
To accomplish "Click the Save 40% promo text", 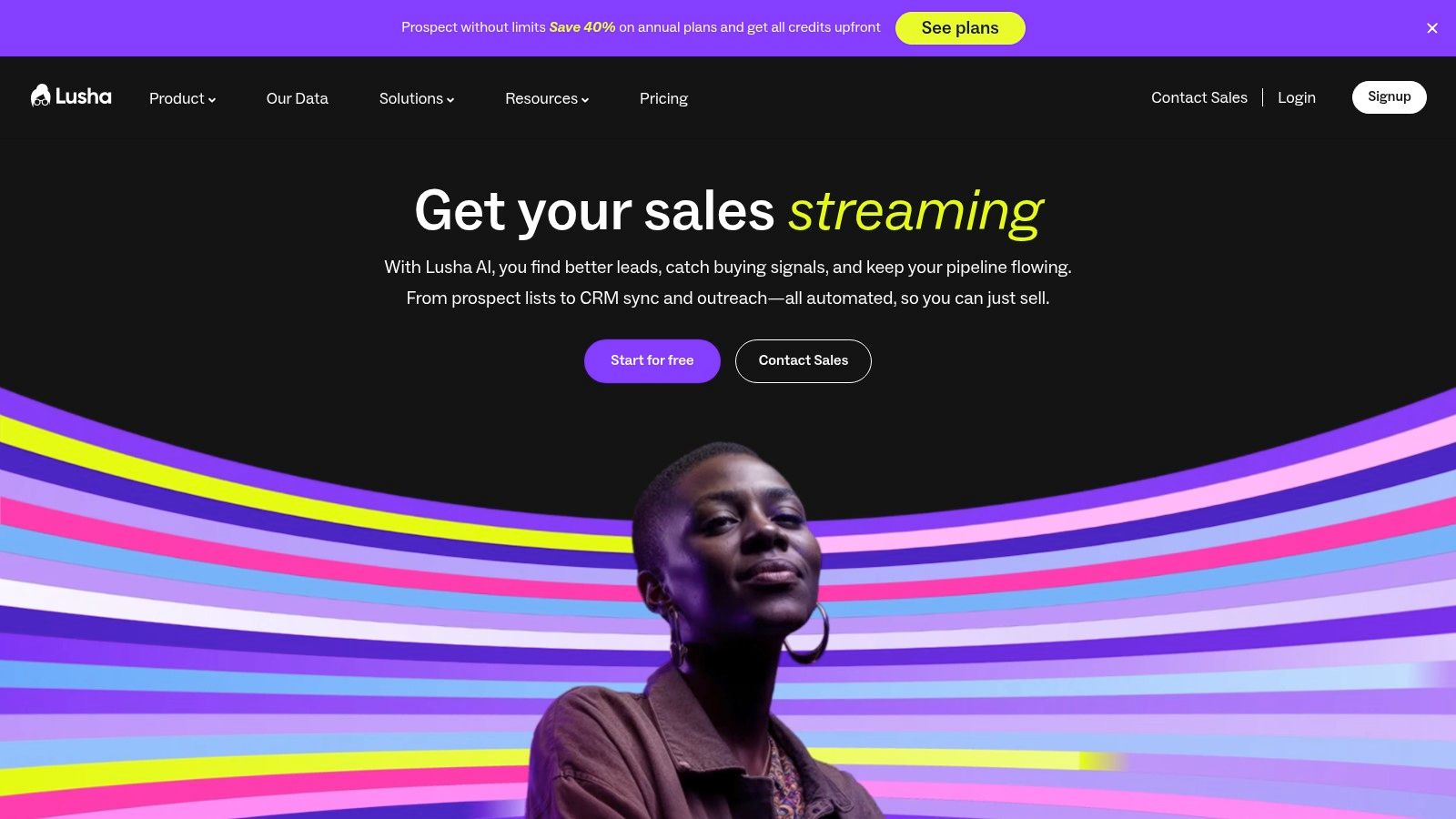I will click(582, 27).
